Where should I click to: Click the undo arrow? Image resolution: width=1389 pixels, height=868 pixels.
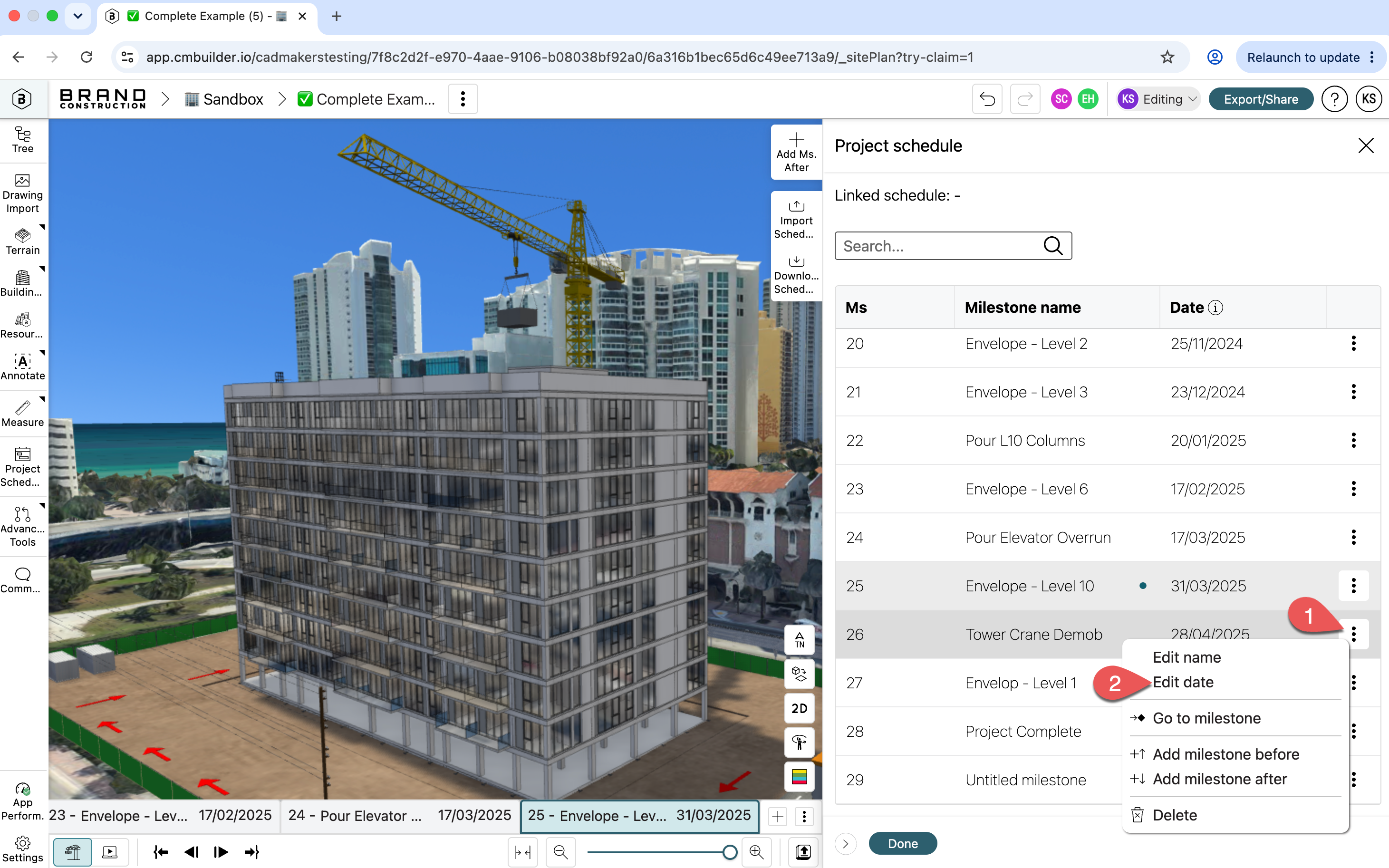click(987, 99)
